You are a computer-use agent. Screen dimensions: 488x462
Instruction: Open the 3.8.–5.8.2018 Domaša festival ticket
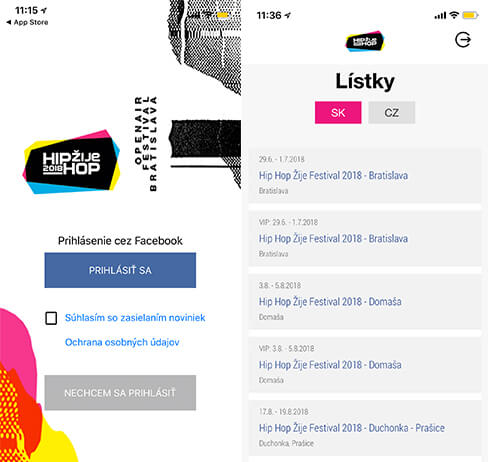(365, 302)
